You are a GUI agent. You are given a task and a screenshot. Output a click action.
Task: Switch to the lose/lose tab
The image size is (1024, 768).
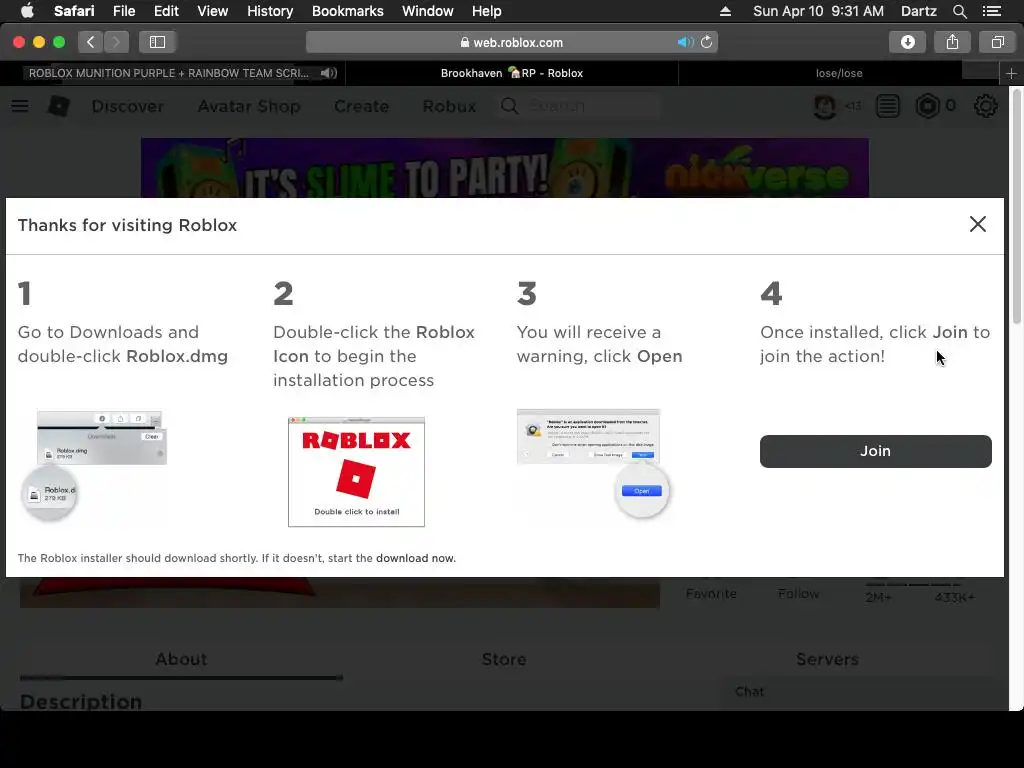click(x=839, y=73)
